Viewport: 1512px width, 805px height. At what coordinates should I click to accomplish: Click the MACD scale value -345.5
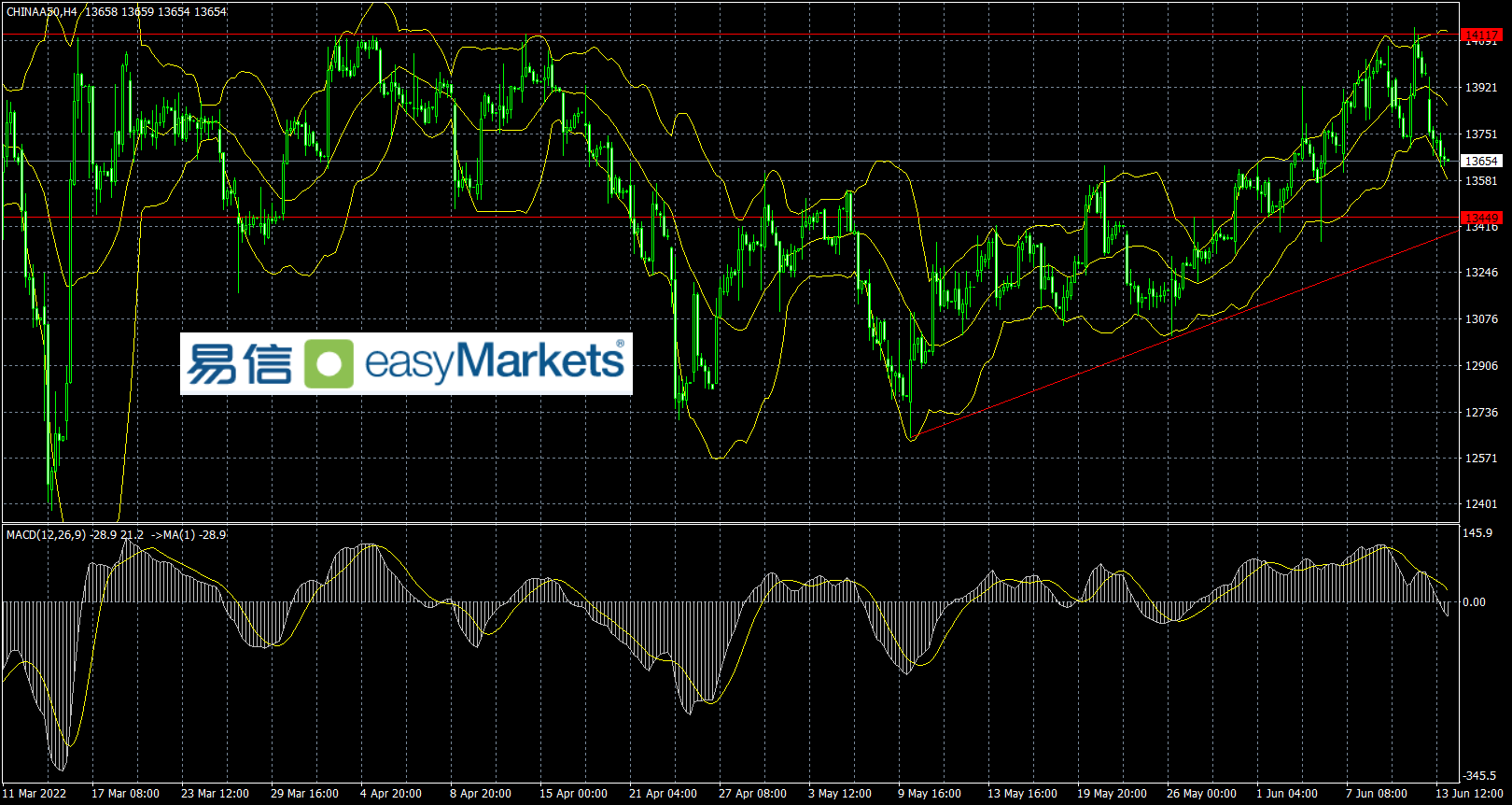point(1479,776)
